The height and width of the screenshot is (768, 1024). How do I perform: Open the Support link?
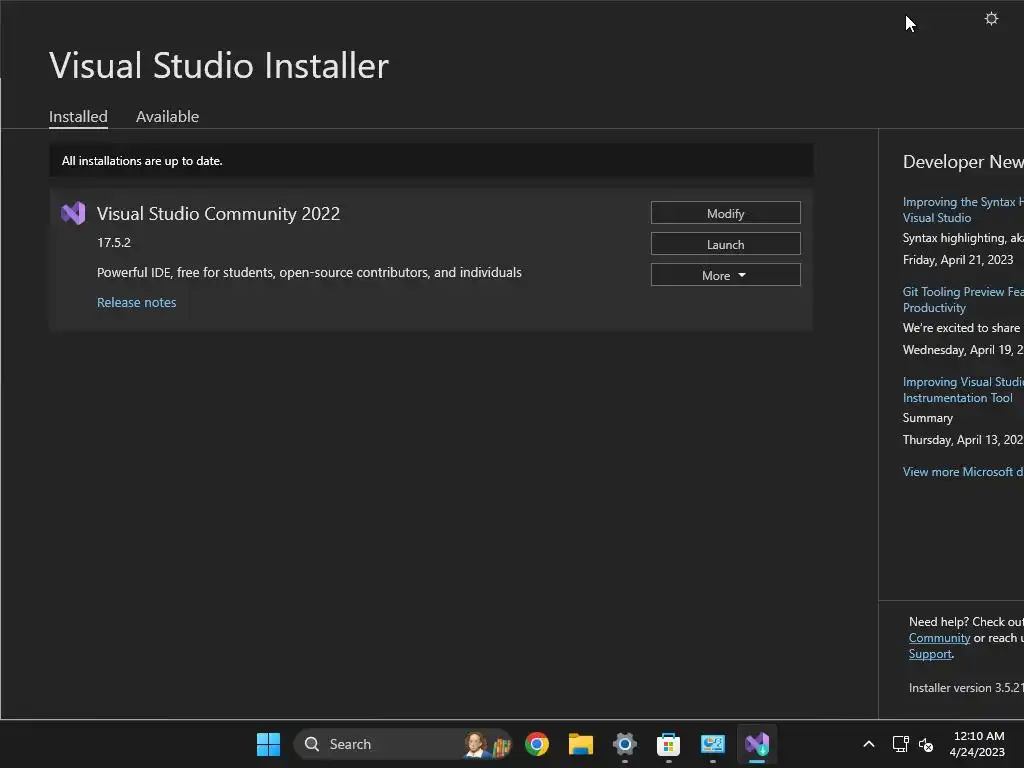[930, 654]
